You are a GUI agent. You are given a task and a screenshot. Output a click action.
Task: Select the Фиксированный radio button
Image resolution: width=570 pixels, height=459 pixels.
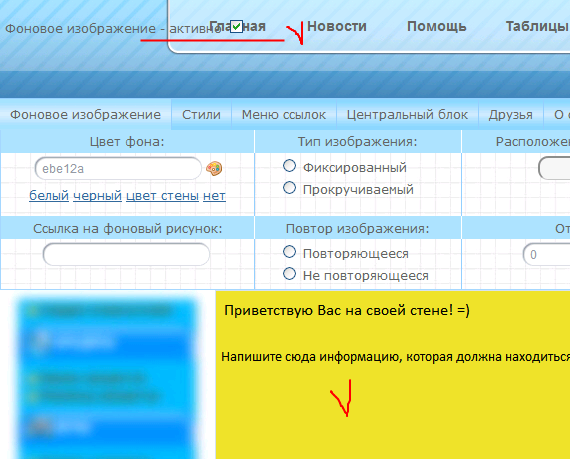(289, 166)
